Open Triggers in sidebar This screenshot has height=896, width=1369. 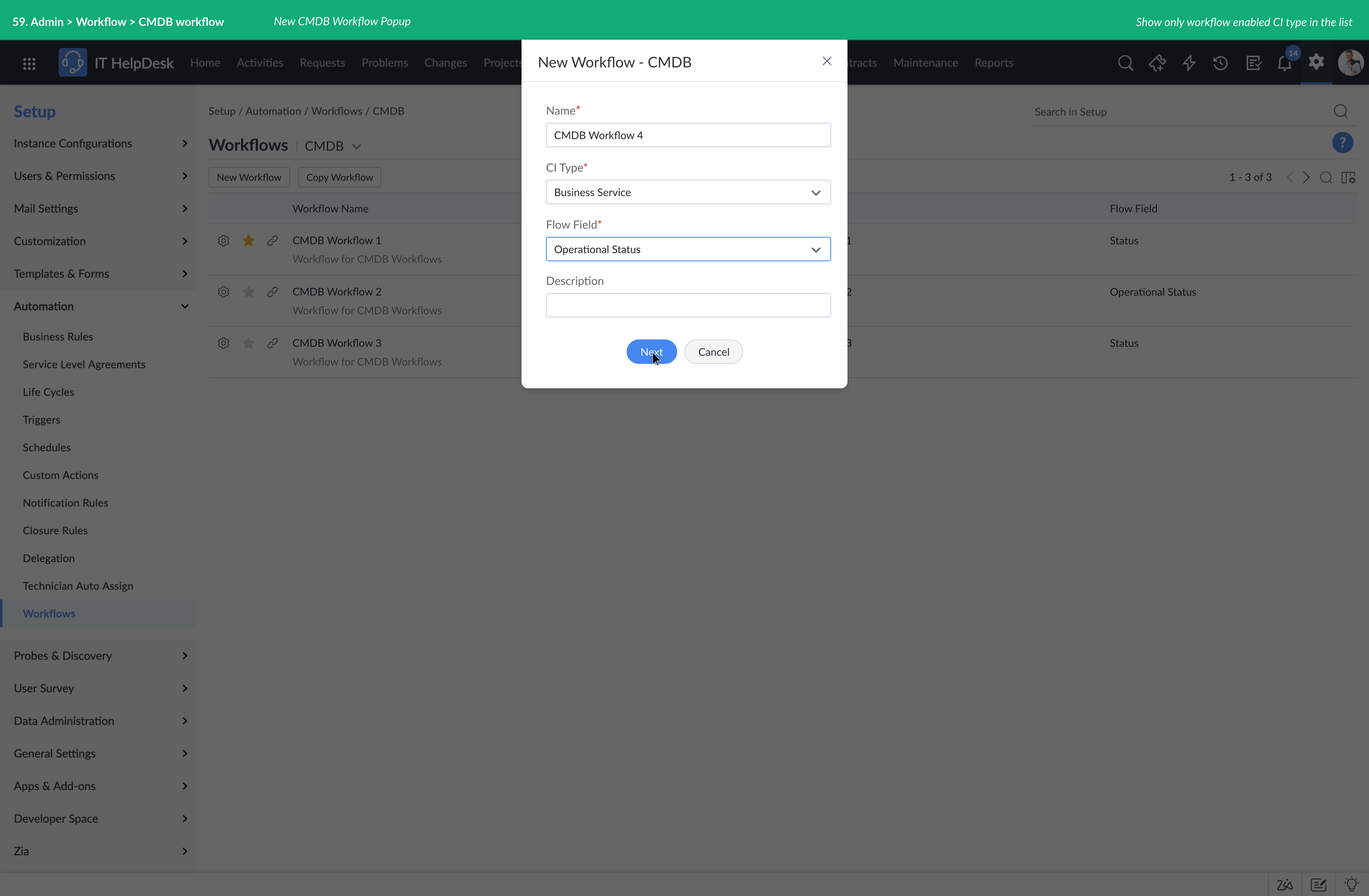click(x=41, y=420)
